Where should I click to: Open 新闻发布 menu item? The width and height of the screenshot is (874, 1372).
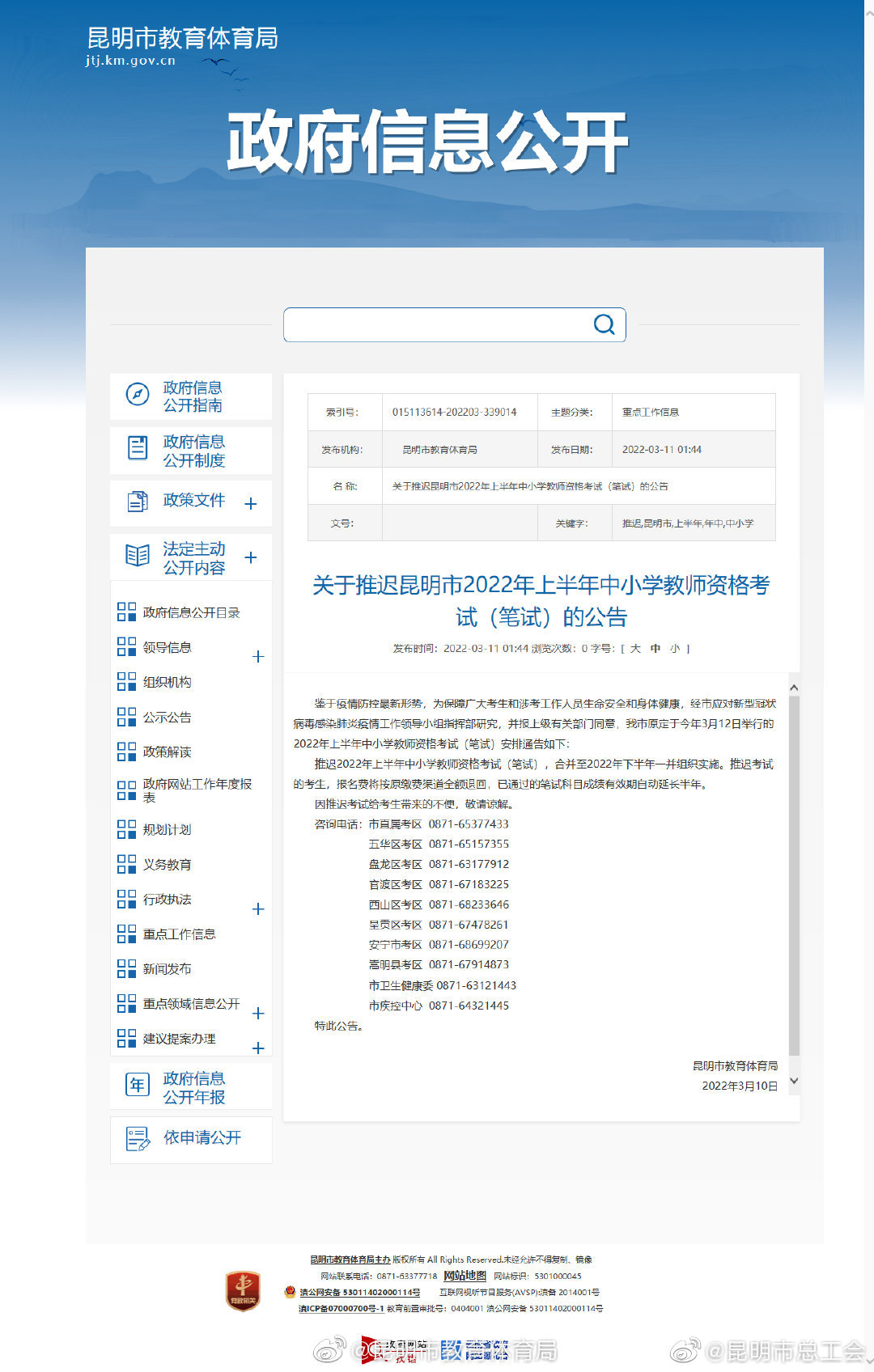pos(168,968)
